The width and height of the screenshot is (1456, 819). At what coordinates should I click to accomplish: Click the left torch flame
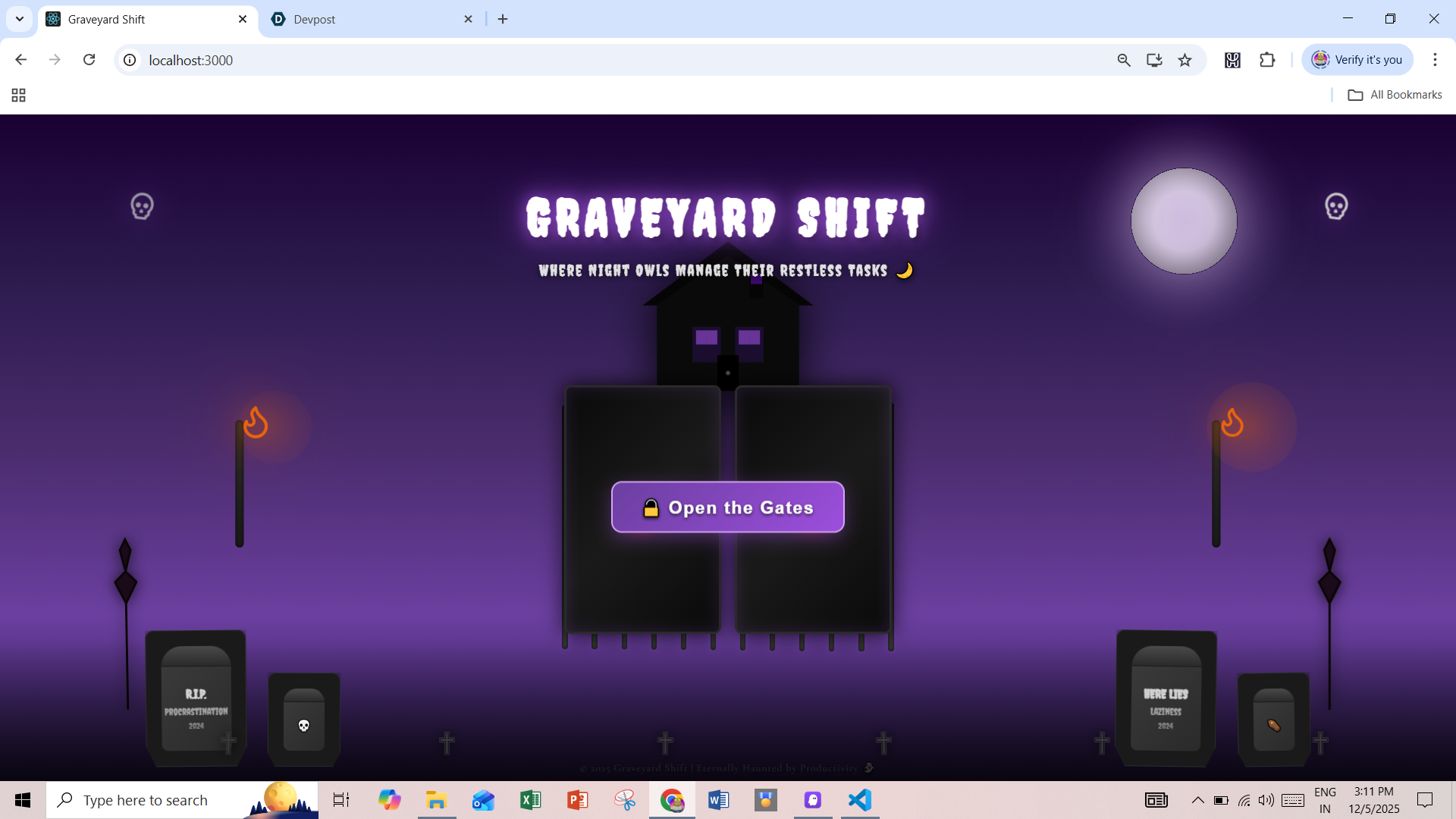(256, 423)
